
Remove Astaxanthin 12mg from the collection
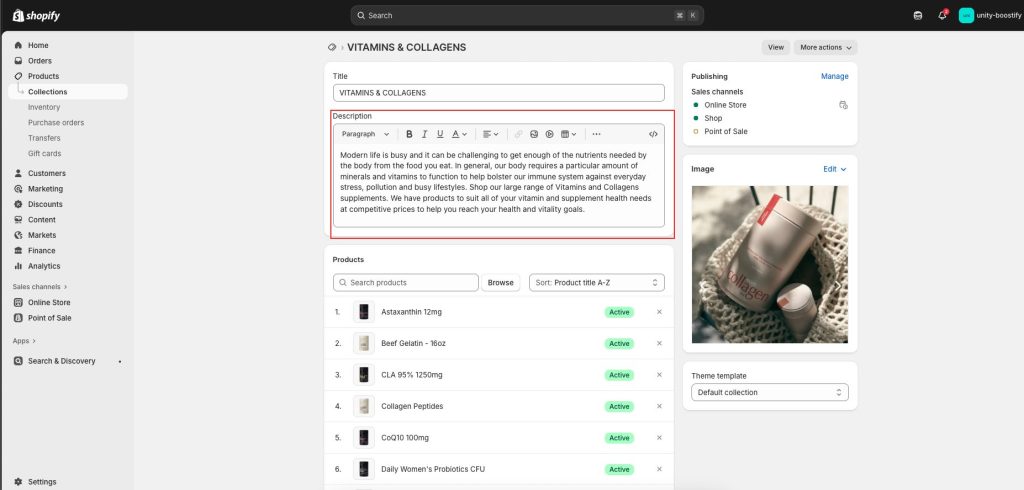click(659, 312)
